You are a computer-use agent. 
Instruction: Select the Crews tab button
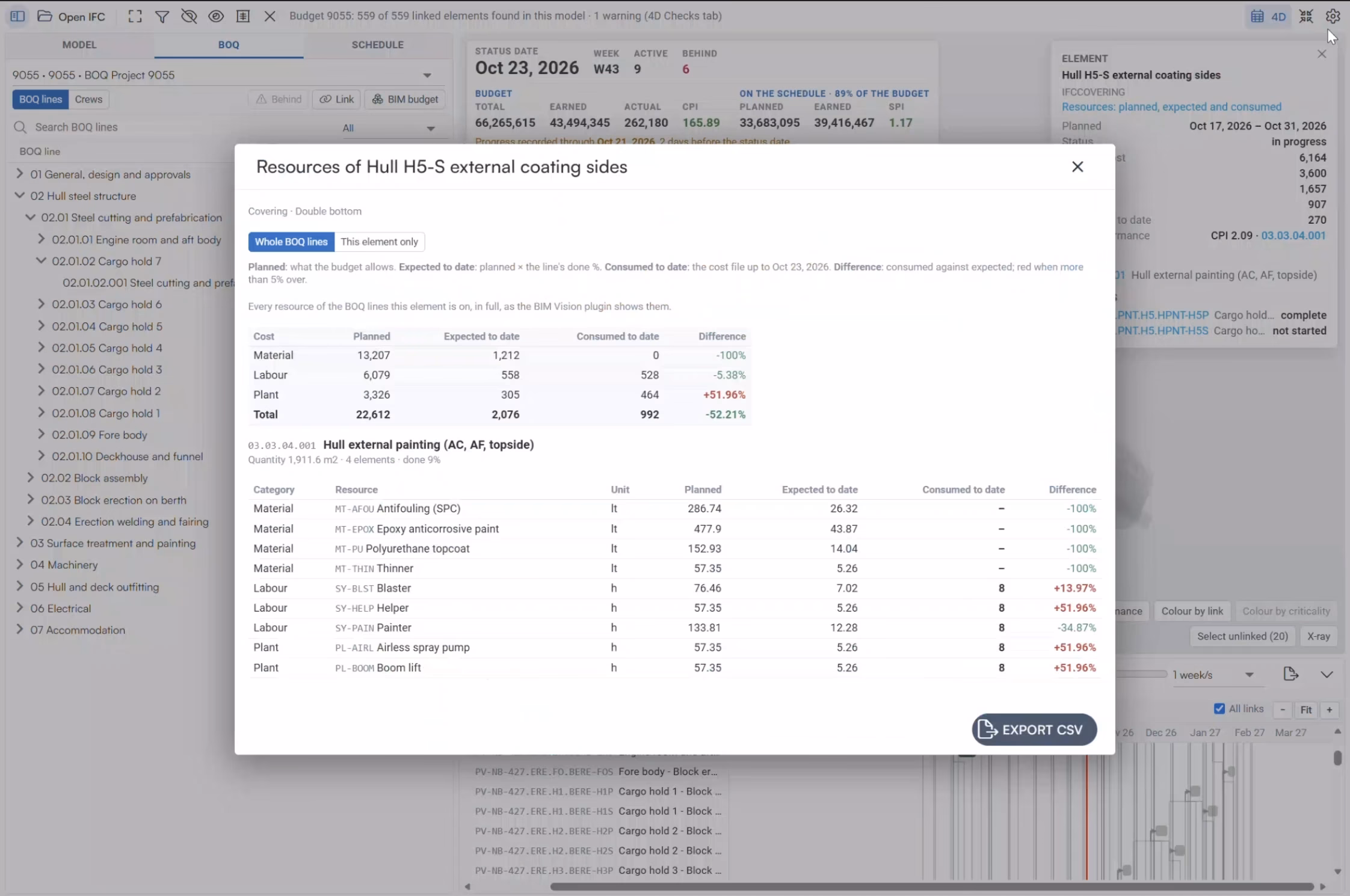88,99
